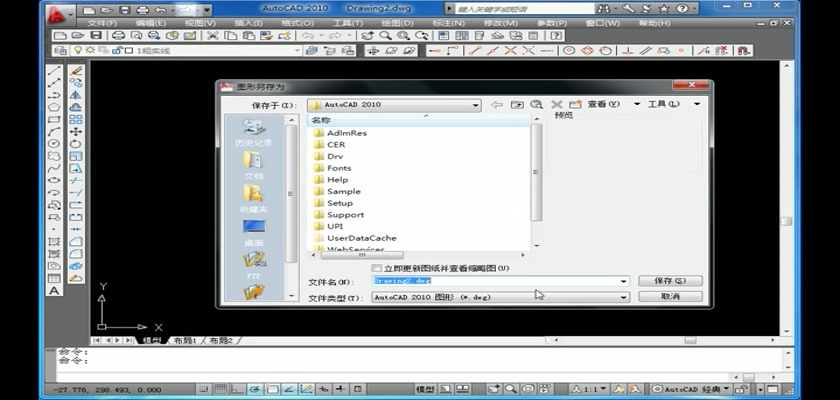Click the go back arrow in save dialog
Viewport: 840px width, 400px height.
pos(497,104)
